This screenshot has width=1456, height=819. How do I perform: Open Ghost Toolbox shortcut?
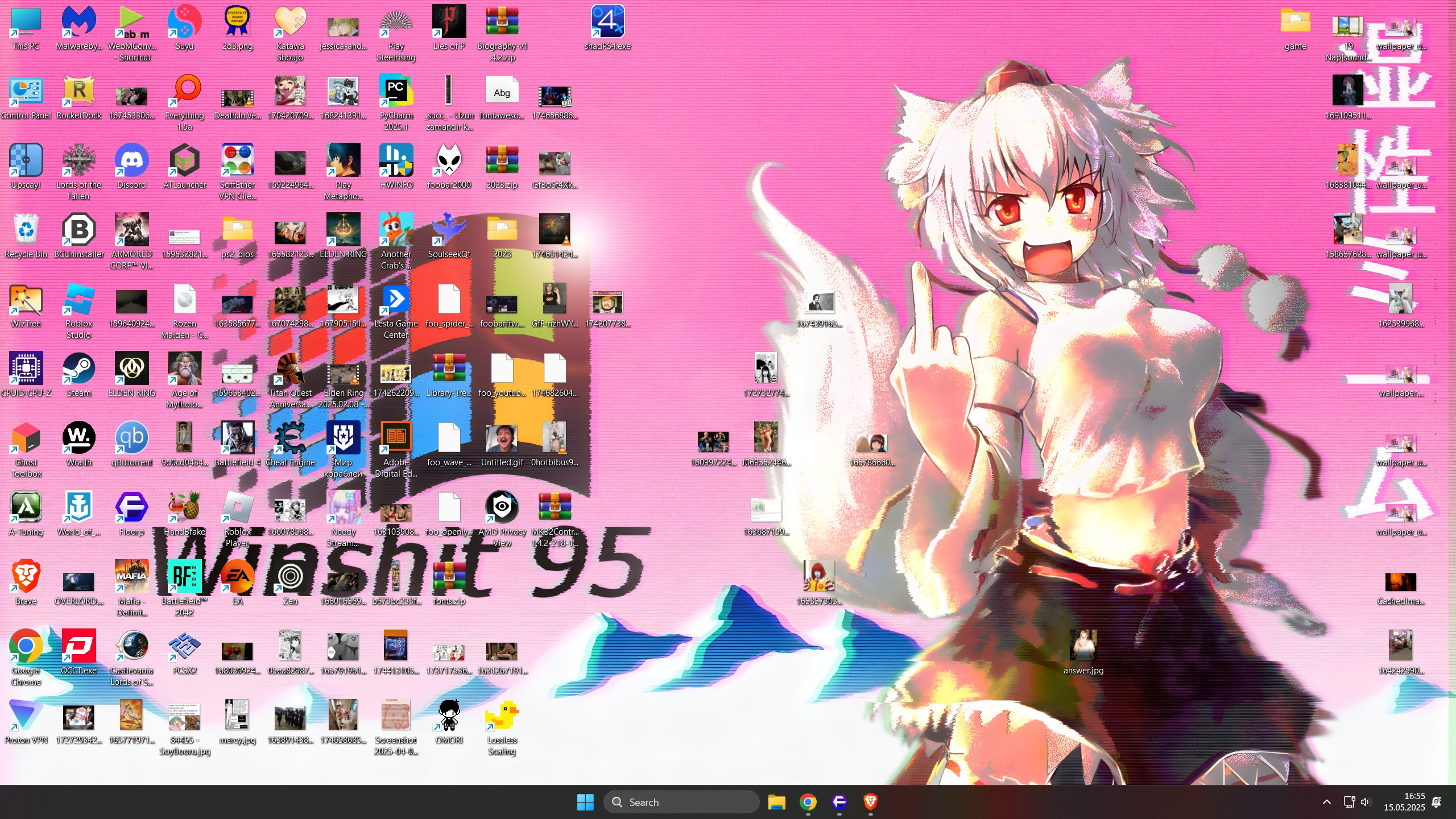(x=26, y=450)
